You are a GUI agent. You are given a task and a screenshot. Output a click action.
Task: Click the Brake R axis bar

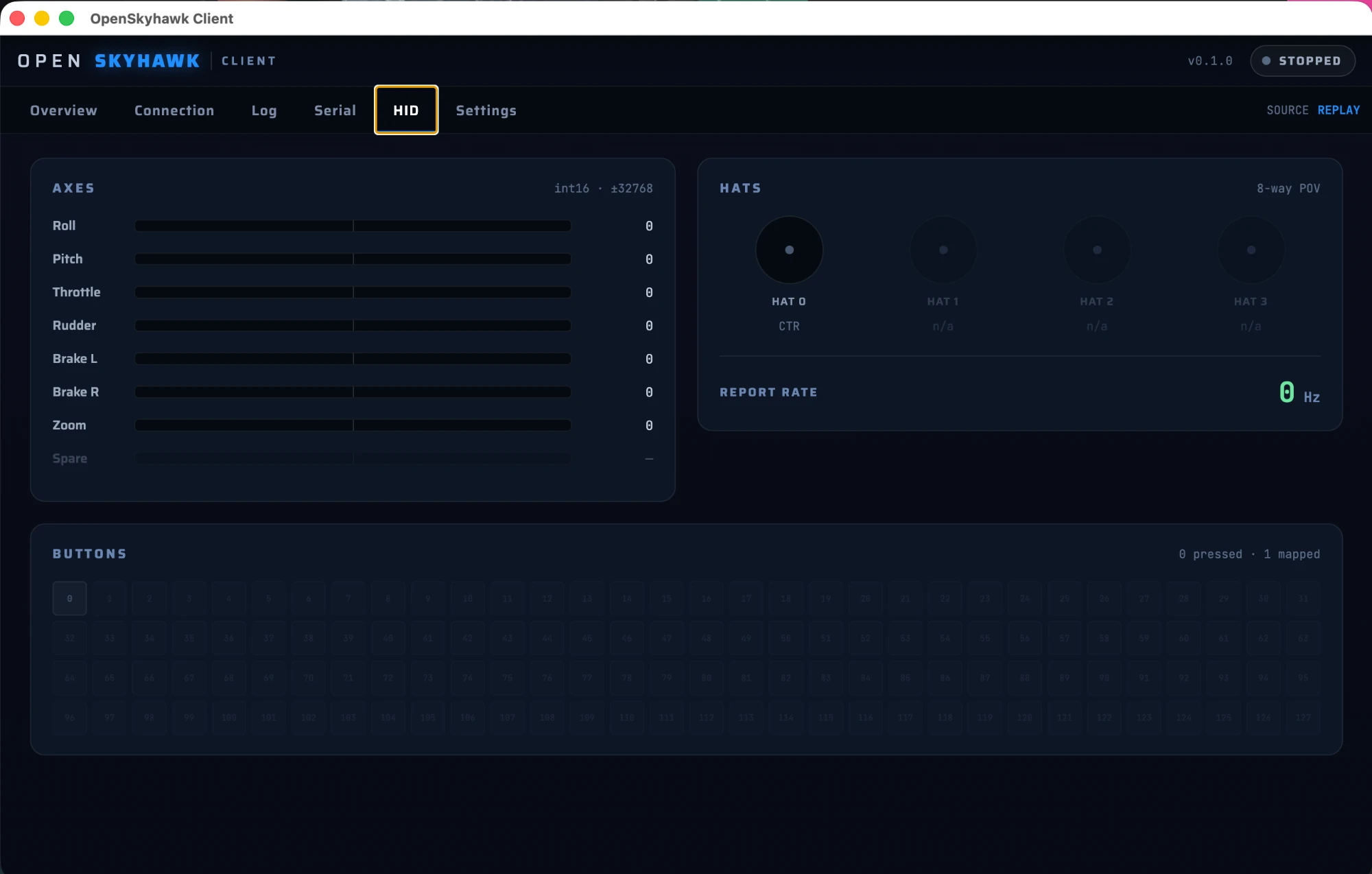(353, 392)
